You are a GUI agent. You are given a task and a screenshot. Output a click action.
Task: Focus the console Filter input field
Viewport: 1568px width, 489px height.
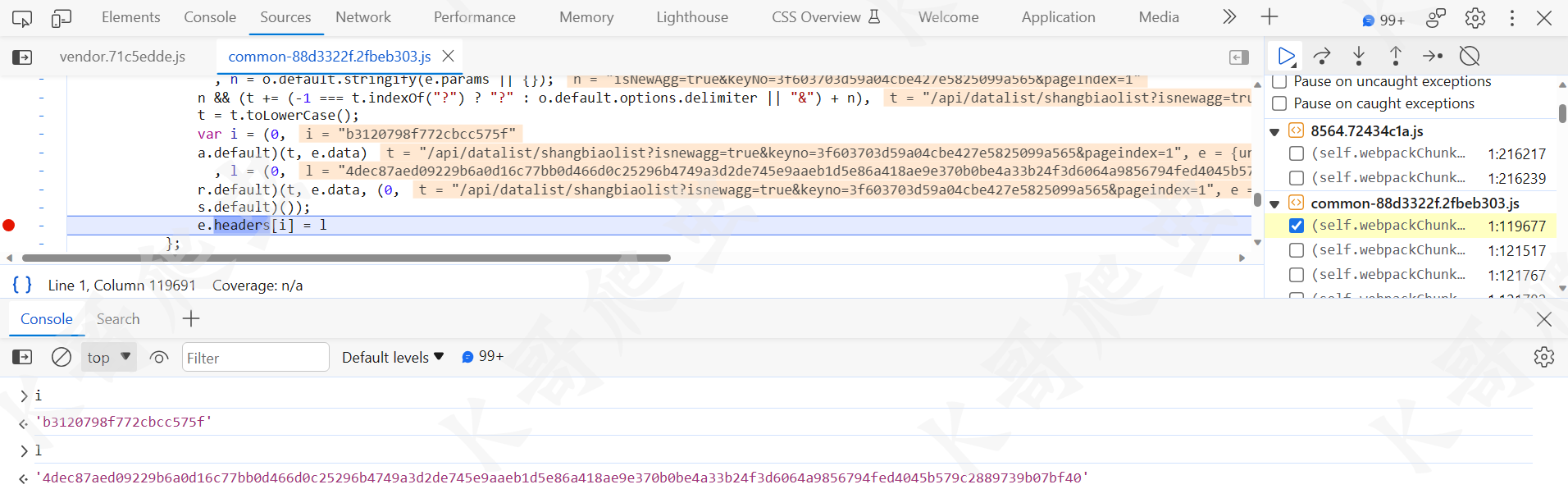point(255,358)
